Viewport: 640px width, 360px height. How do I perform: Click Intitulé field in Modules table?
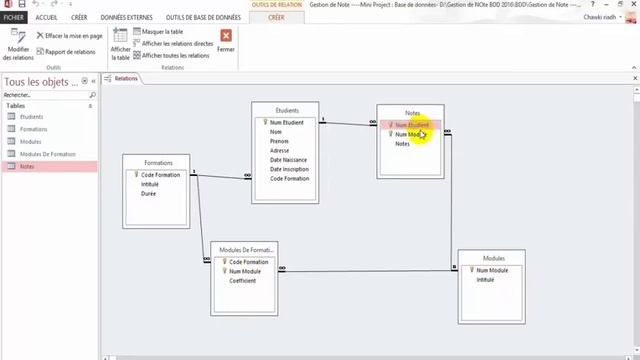click(x=485, y=280)
